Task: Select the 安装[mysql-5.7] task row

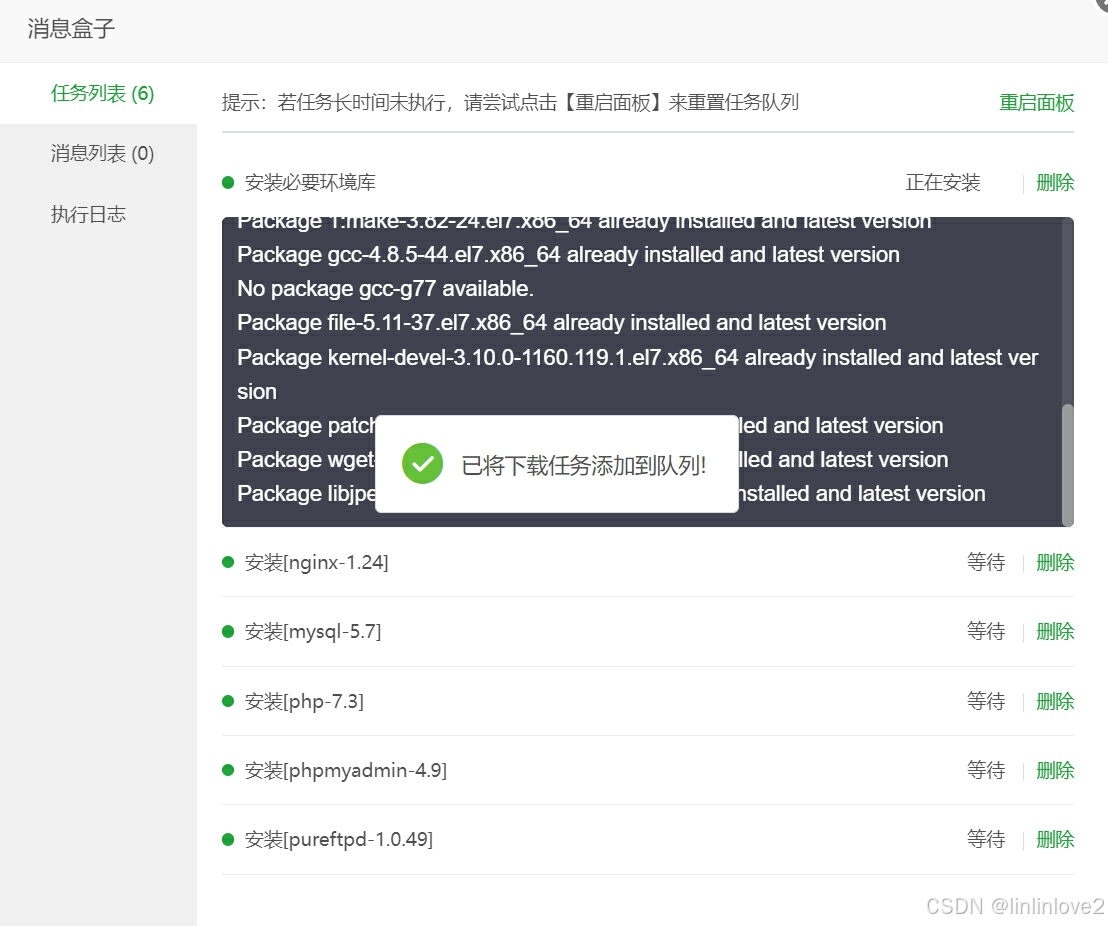Action: [647, 631]
